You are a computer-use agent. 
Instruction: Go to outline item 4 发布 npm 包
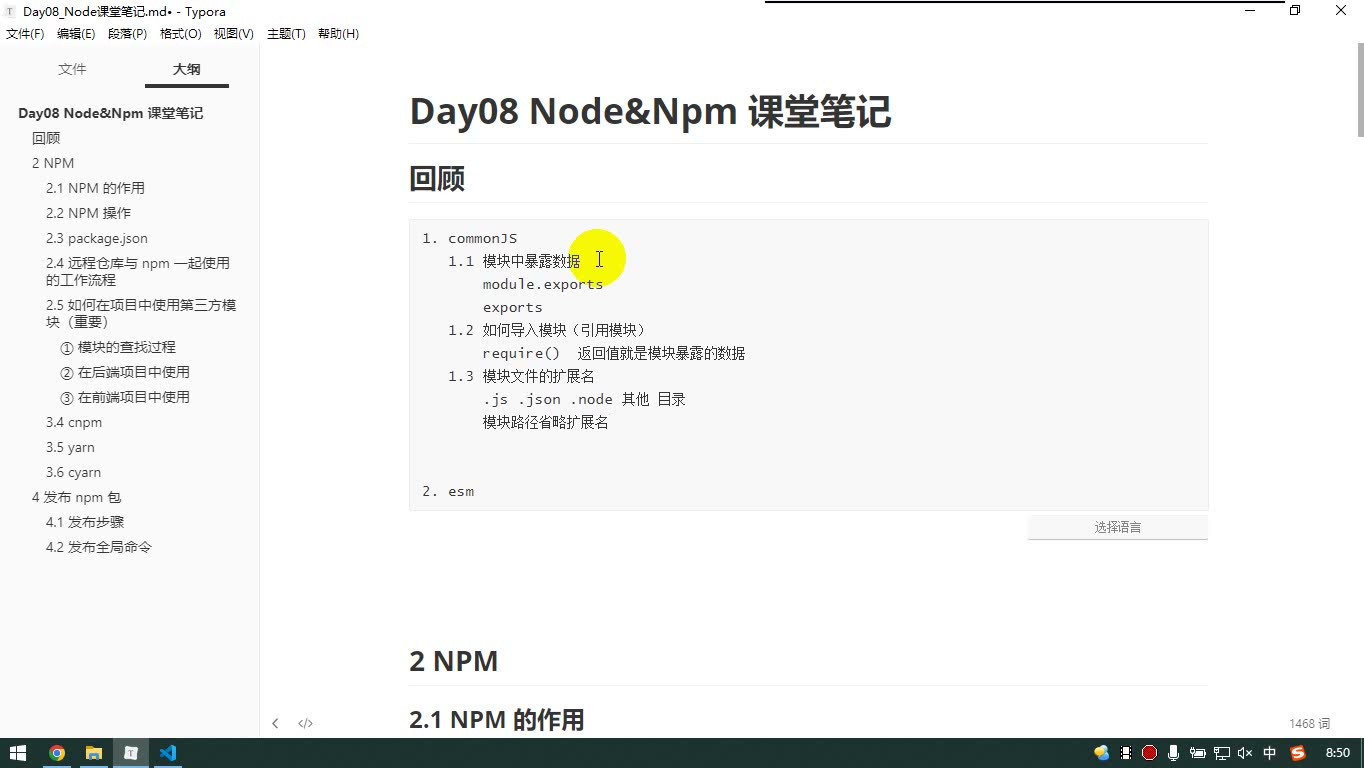pos(76,497)
